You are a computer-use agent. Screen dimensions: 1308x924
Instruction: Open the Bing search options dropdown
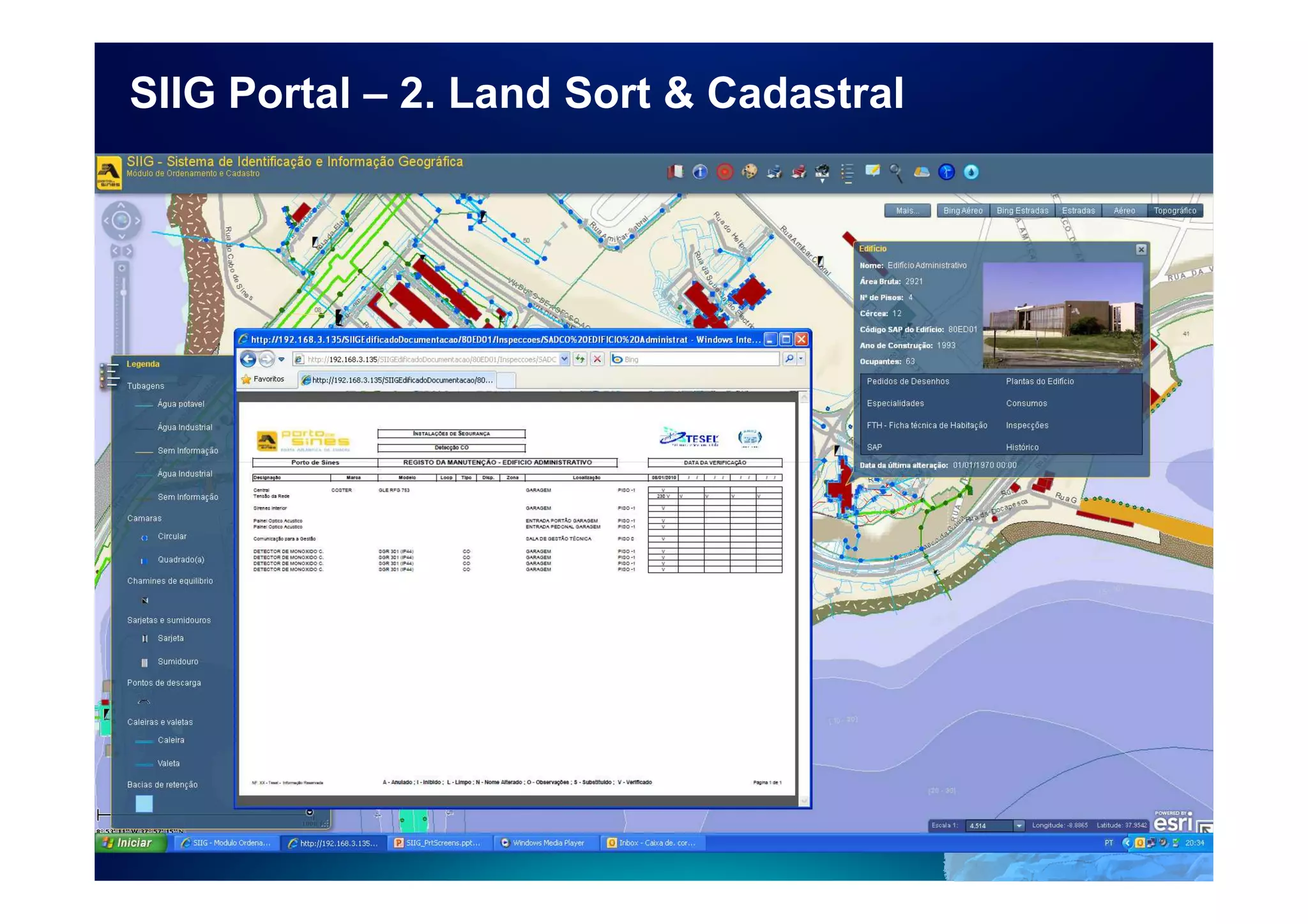pos(801,359)
